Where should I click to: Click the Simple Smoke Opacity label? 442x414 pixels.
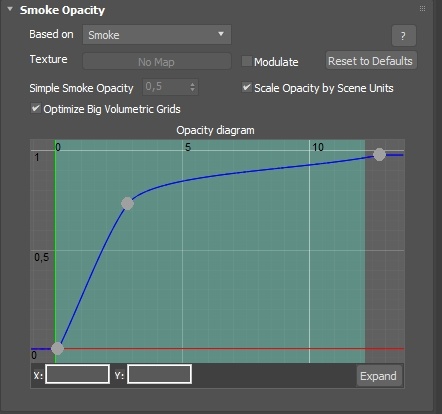point(81,88)
